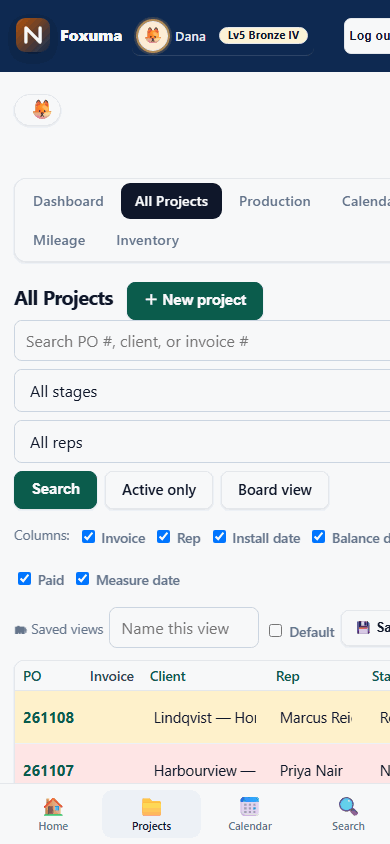
Task: Click the New project button
Action: (195, 300)
